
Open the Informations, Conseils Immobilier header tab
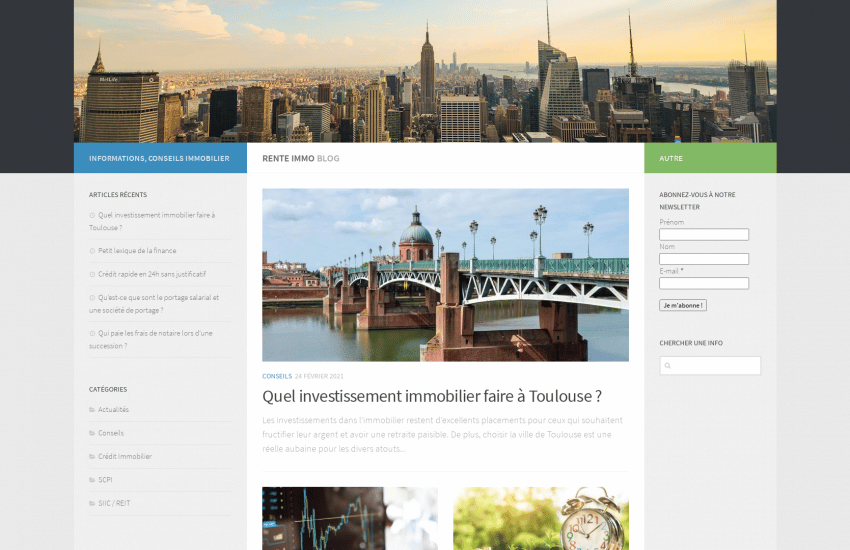159,158
